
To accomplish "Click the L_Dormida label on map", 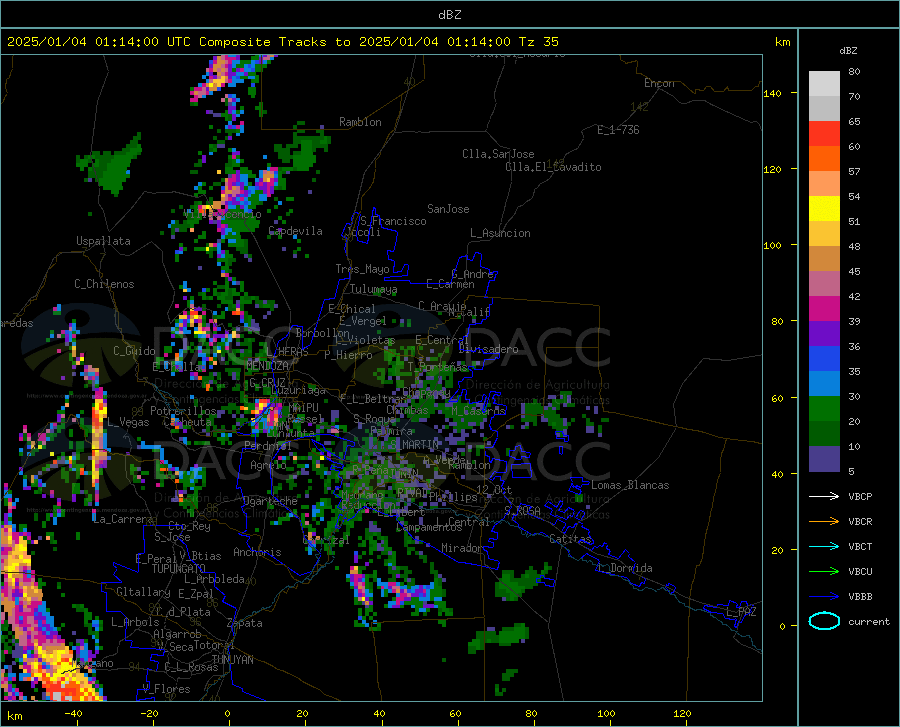I will click(624, 568).
